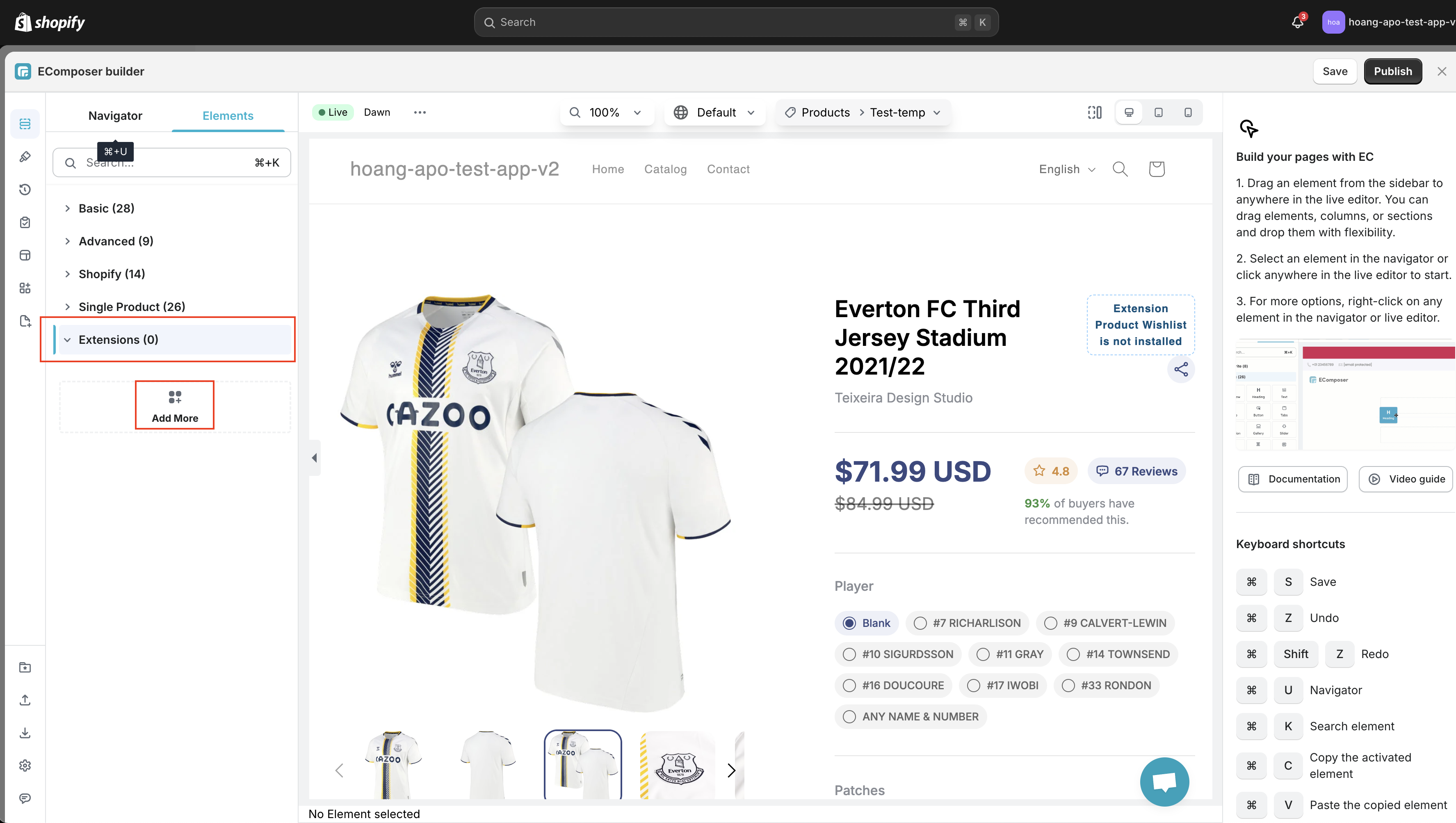Select the #7 RICHARLISON player option
The width and height of the screenshot is (1456, 823).
[x=920, y=623]
